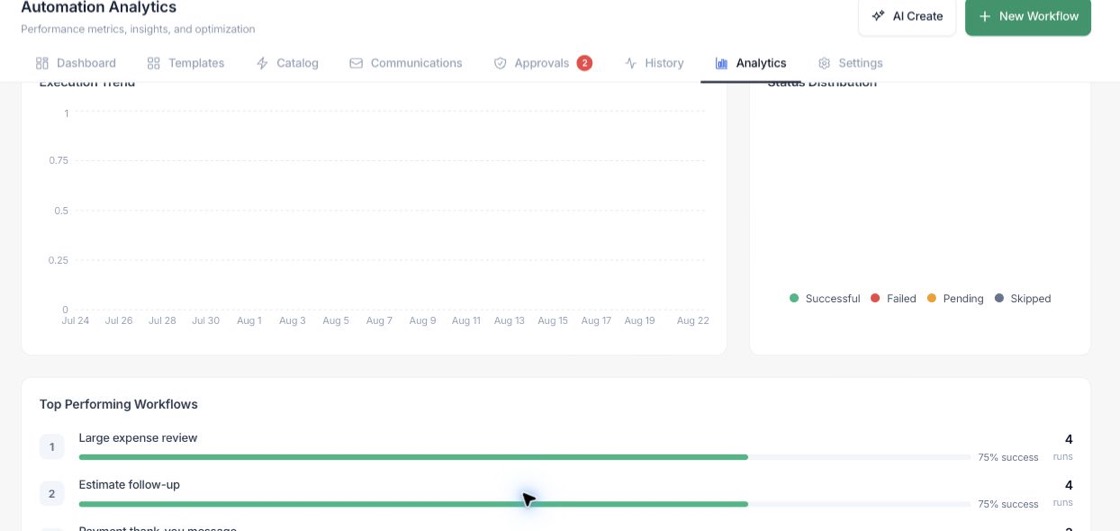This screenshot has width=1120, height=531.
Task: Click the Jul 24 axis label
Action: (75, 321)
